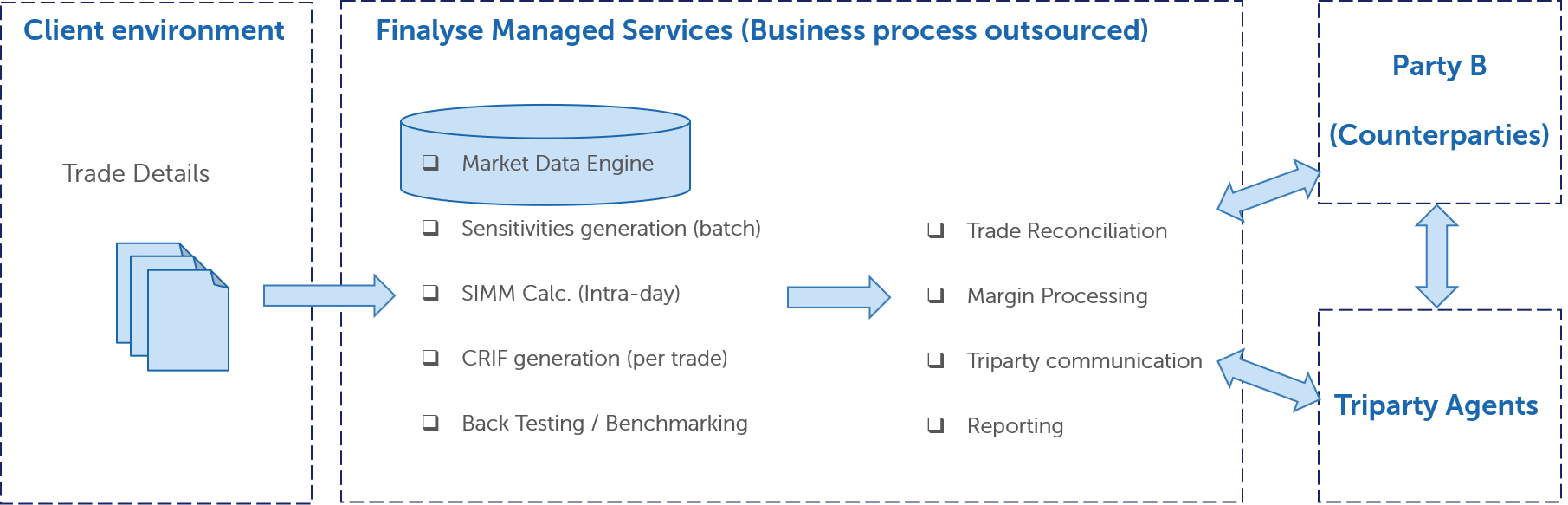
Task: Check the CRIF generation (per trade) box
Action: 430,358
